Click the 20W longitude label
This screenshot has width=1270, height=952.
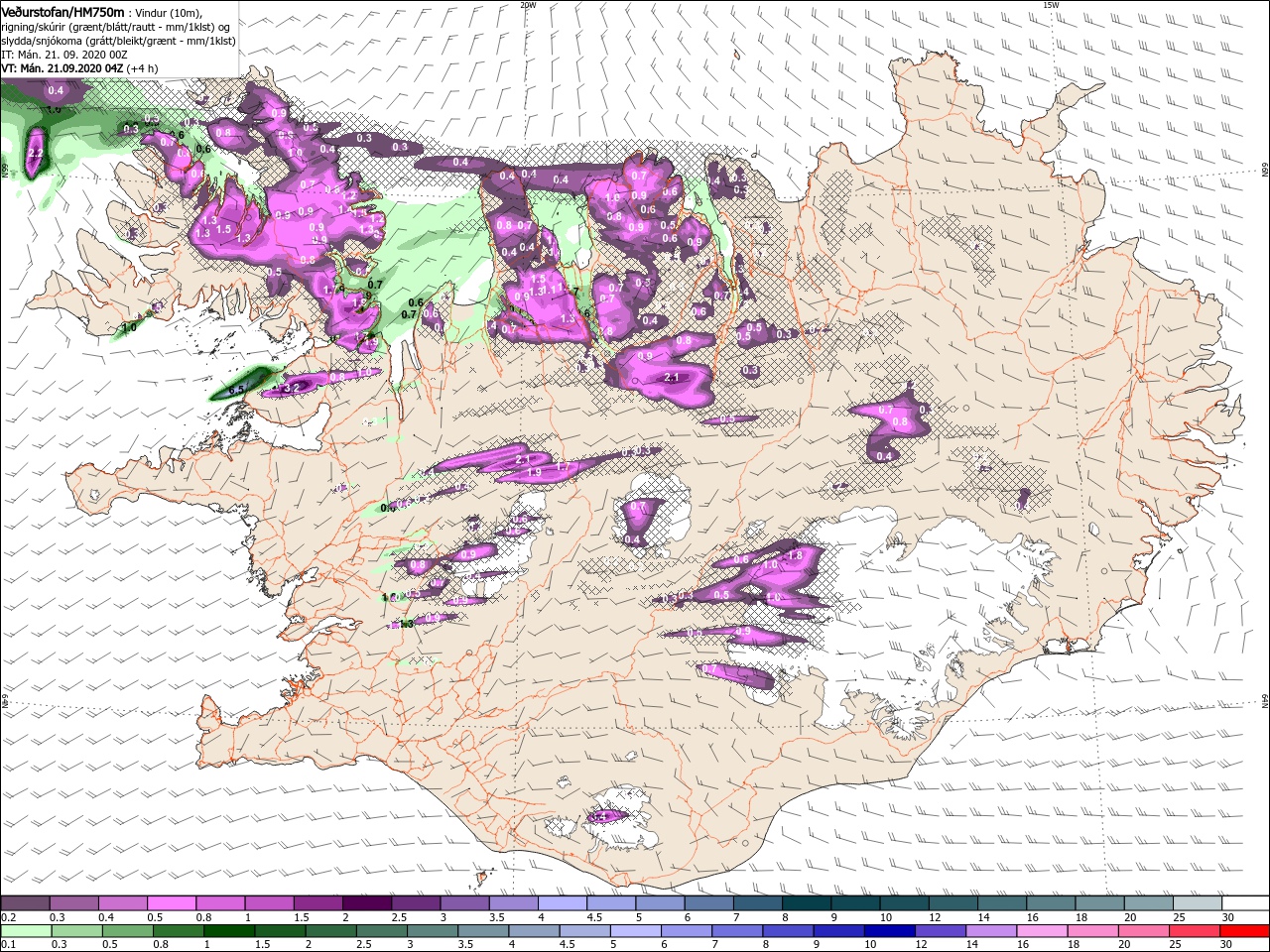528,5
